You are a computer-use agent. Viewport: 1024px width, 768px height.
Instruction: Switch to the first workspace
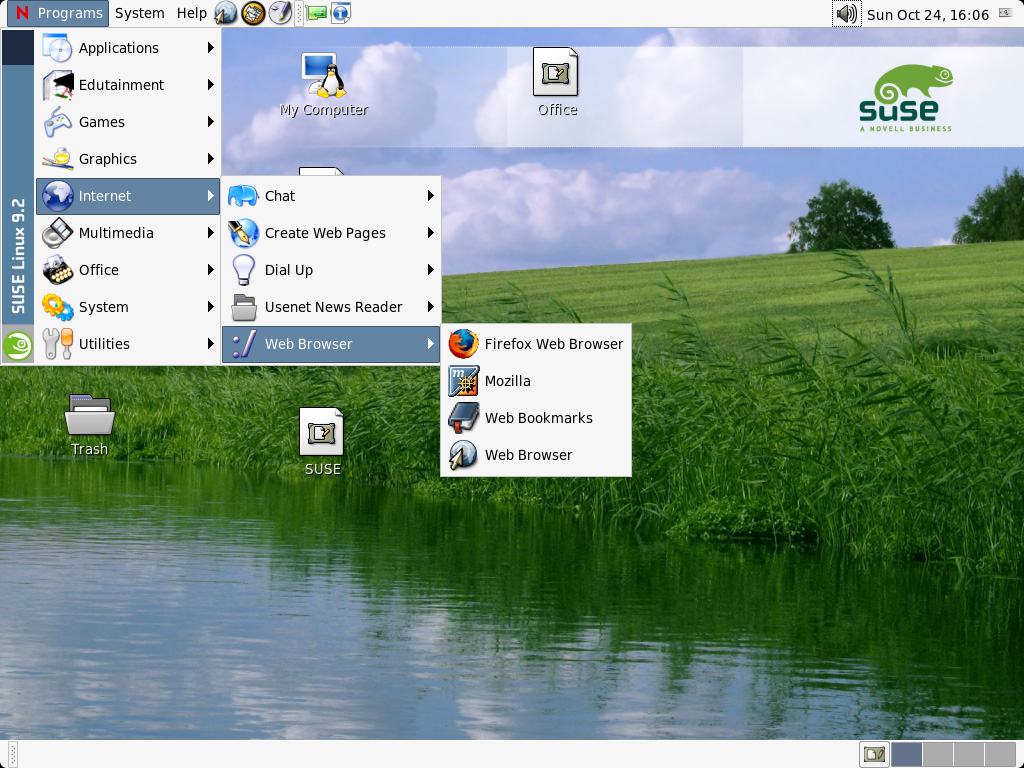(x=906, y=755)
